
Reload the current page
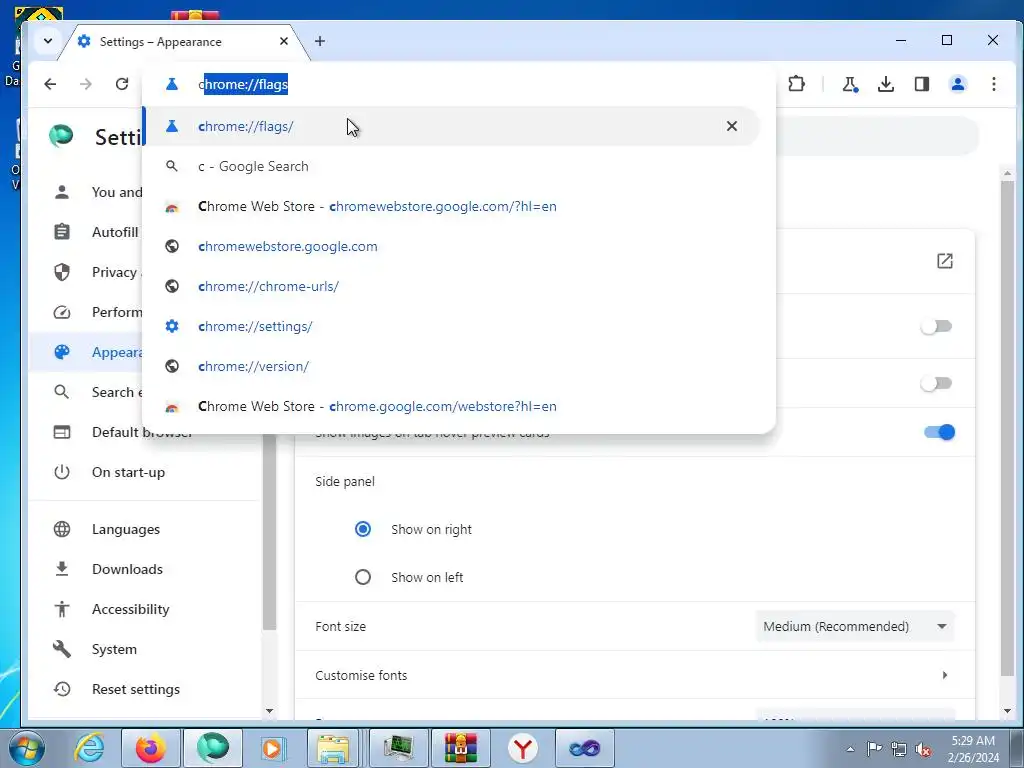coord(121,84)
